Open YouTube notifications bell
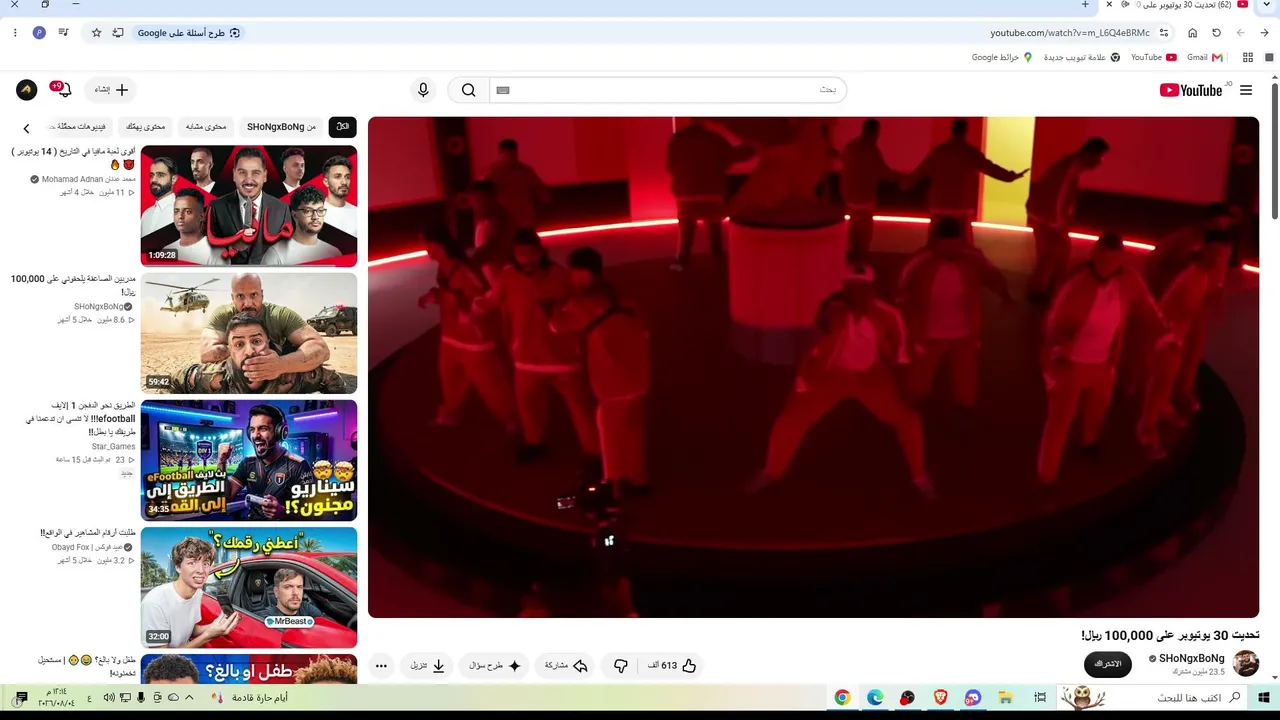The image size is (1280, 720). [x=64, y=90]
